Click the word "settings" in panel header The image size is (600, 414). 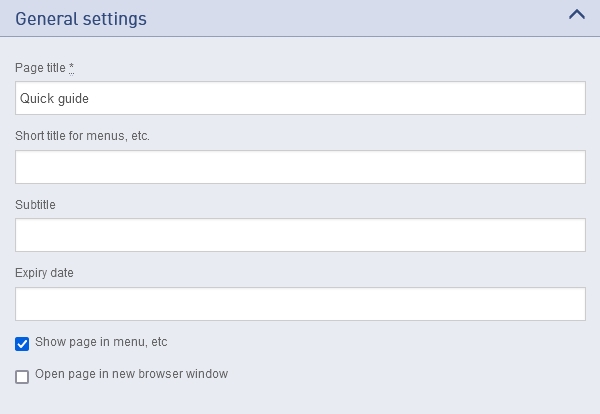click(115, 19)
